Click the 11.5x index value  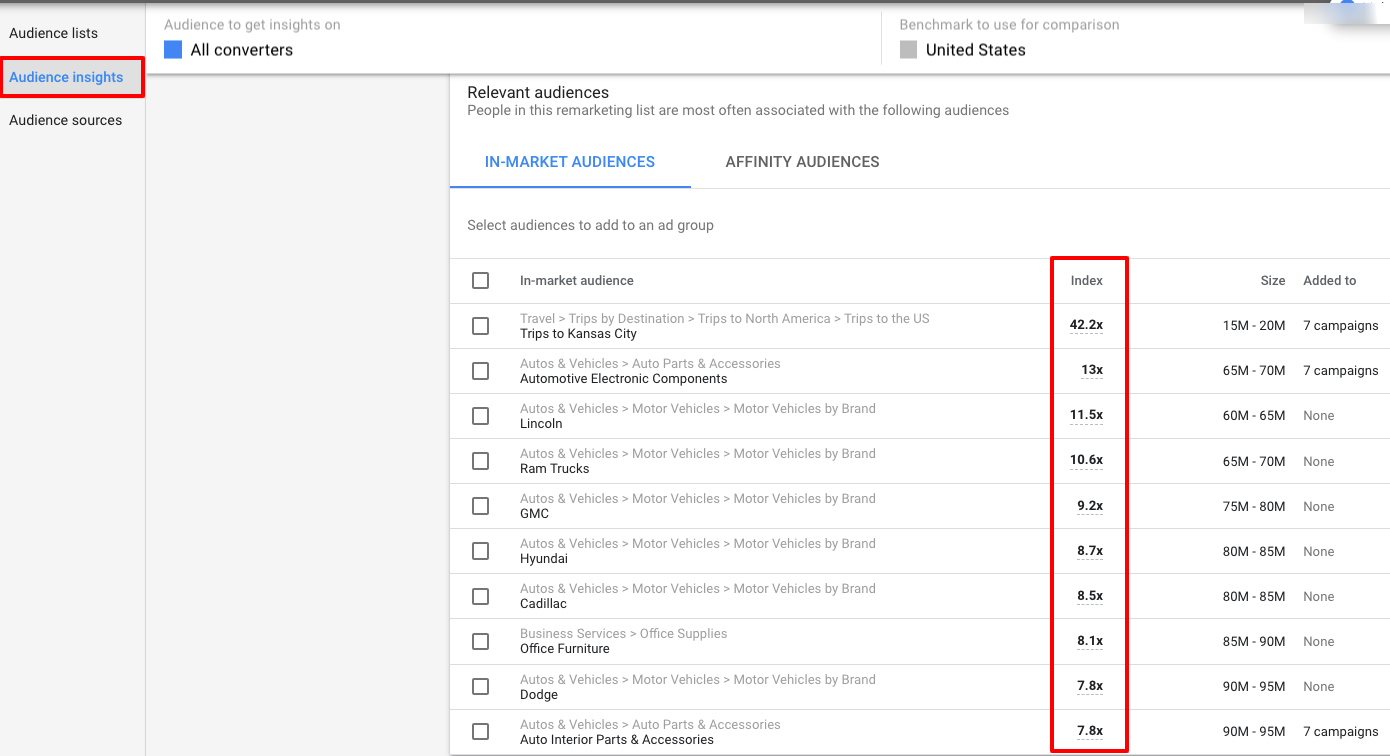coord(1086,415)
